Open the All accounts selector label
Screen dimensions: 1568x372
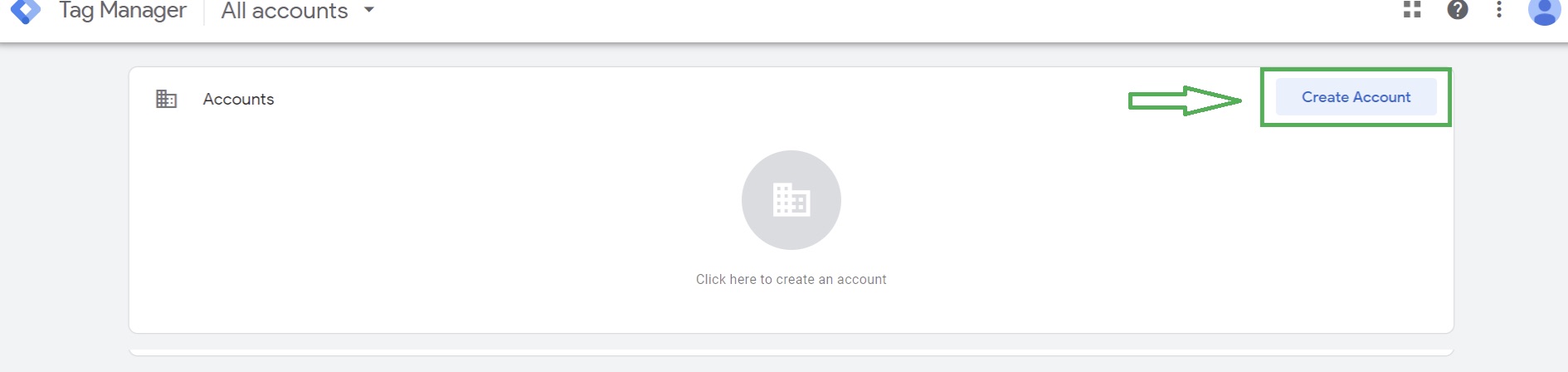coord(285,11)
